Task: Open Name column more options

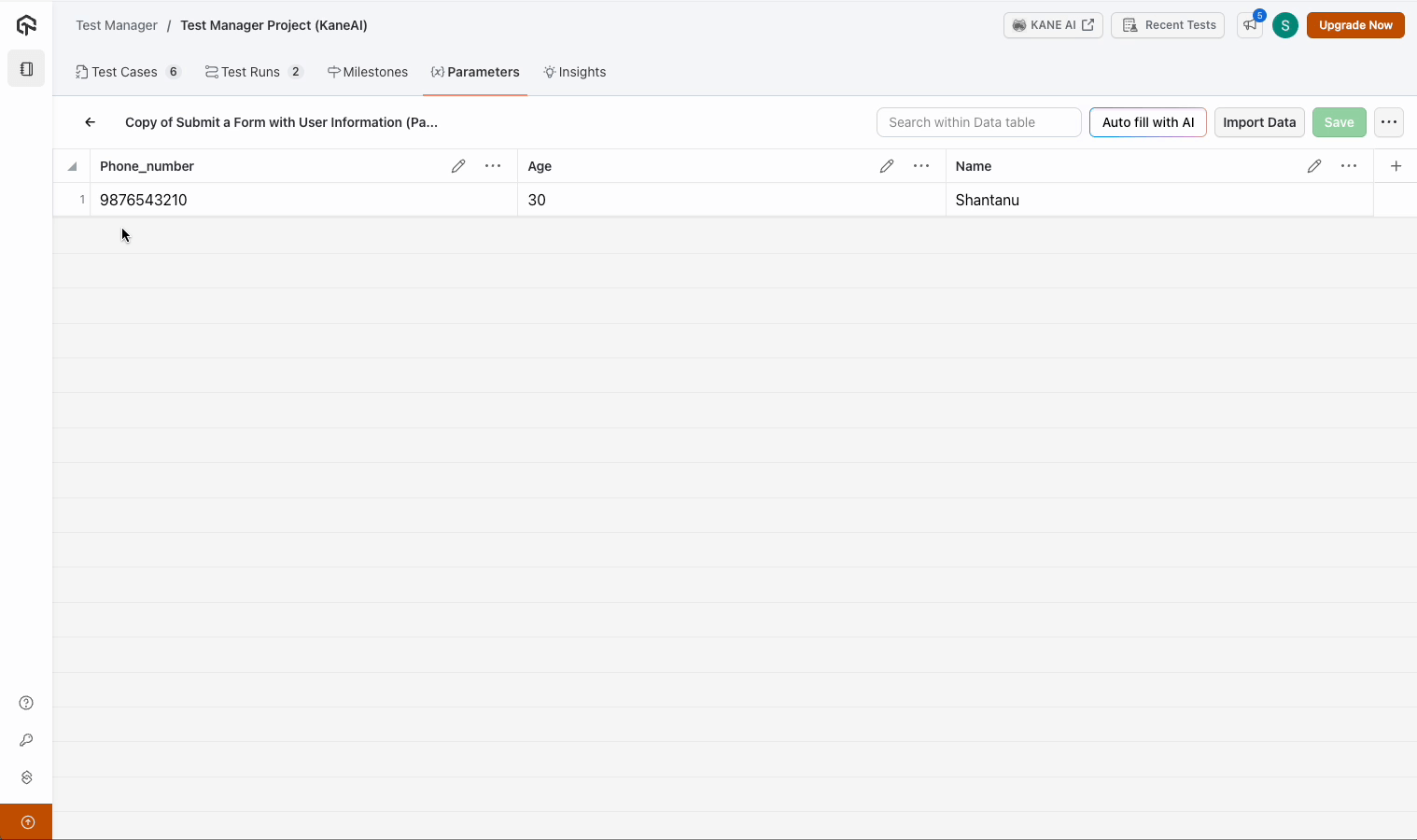Action: coord(1349,166)
